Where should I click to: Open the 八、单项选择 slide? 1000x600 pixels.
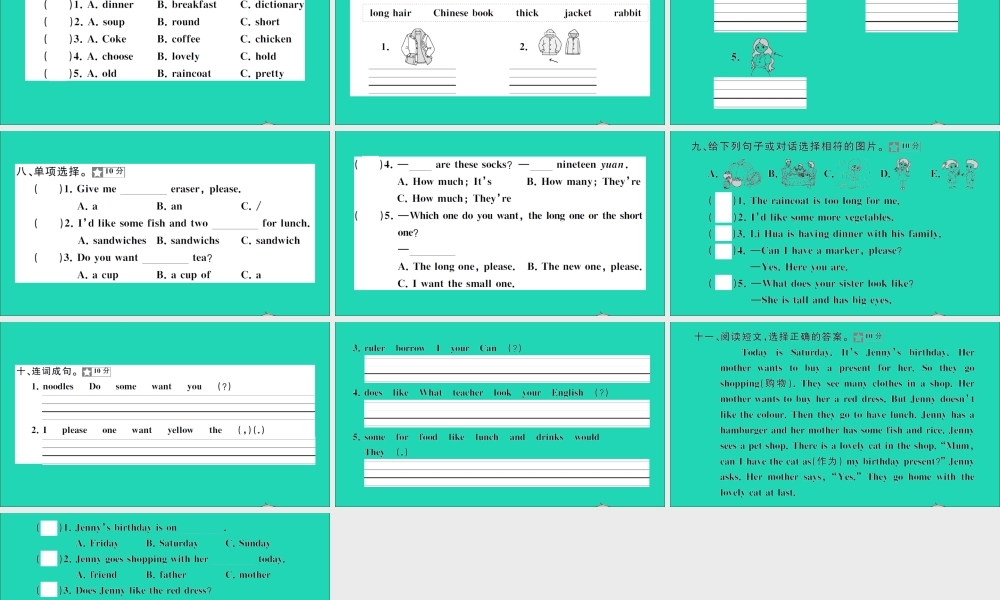(165, 223)
